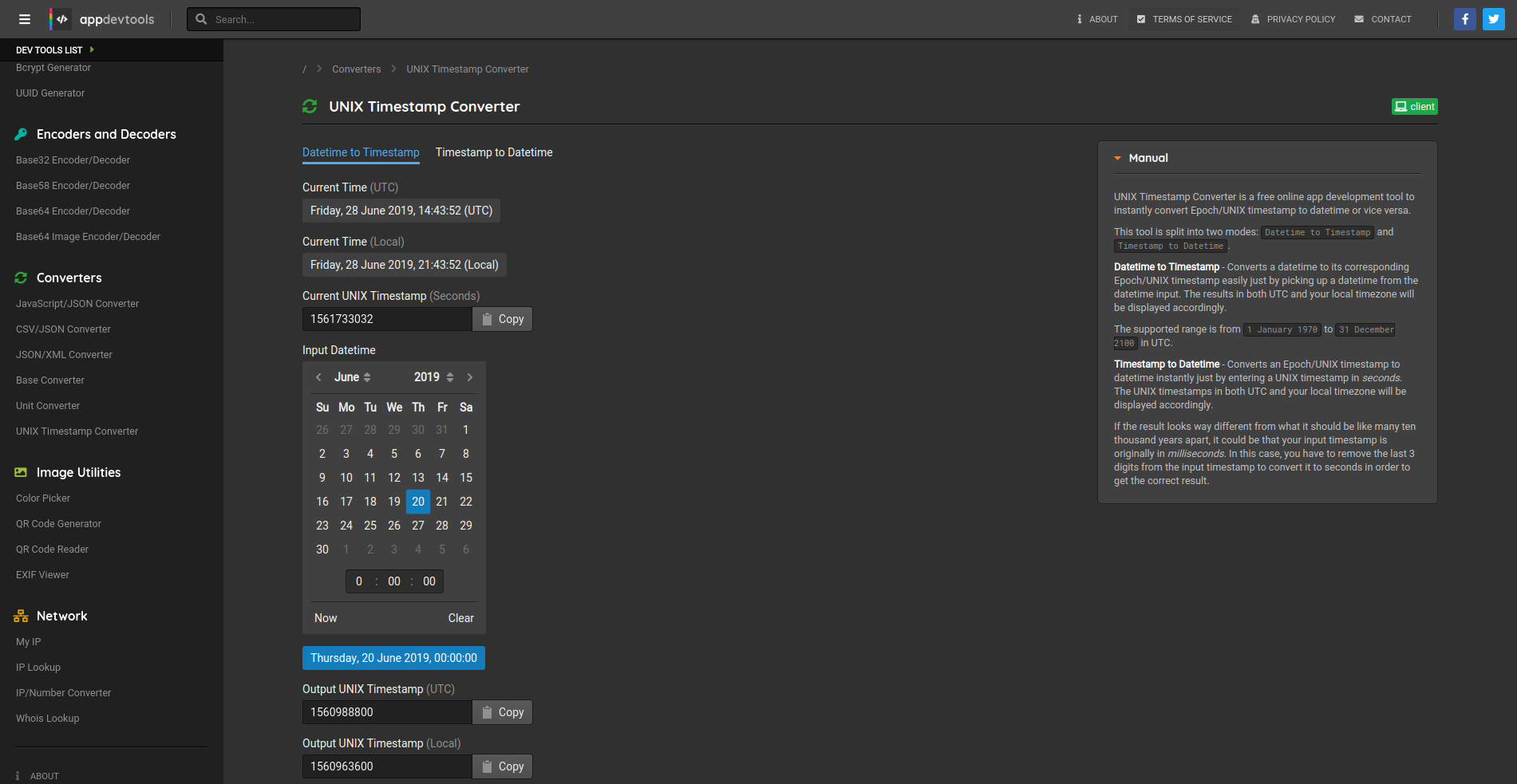Click the green client badge
Screen dimensions: 1517x784
pos(1414,107)
